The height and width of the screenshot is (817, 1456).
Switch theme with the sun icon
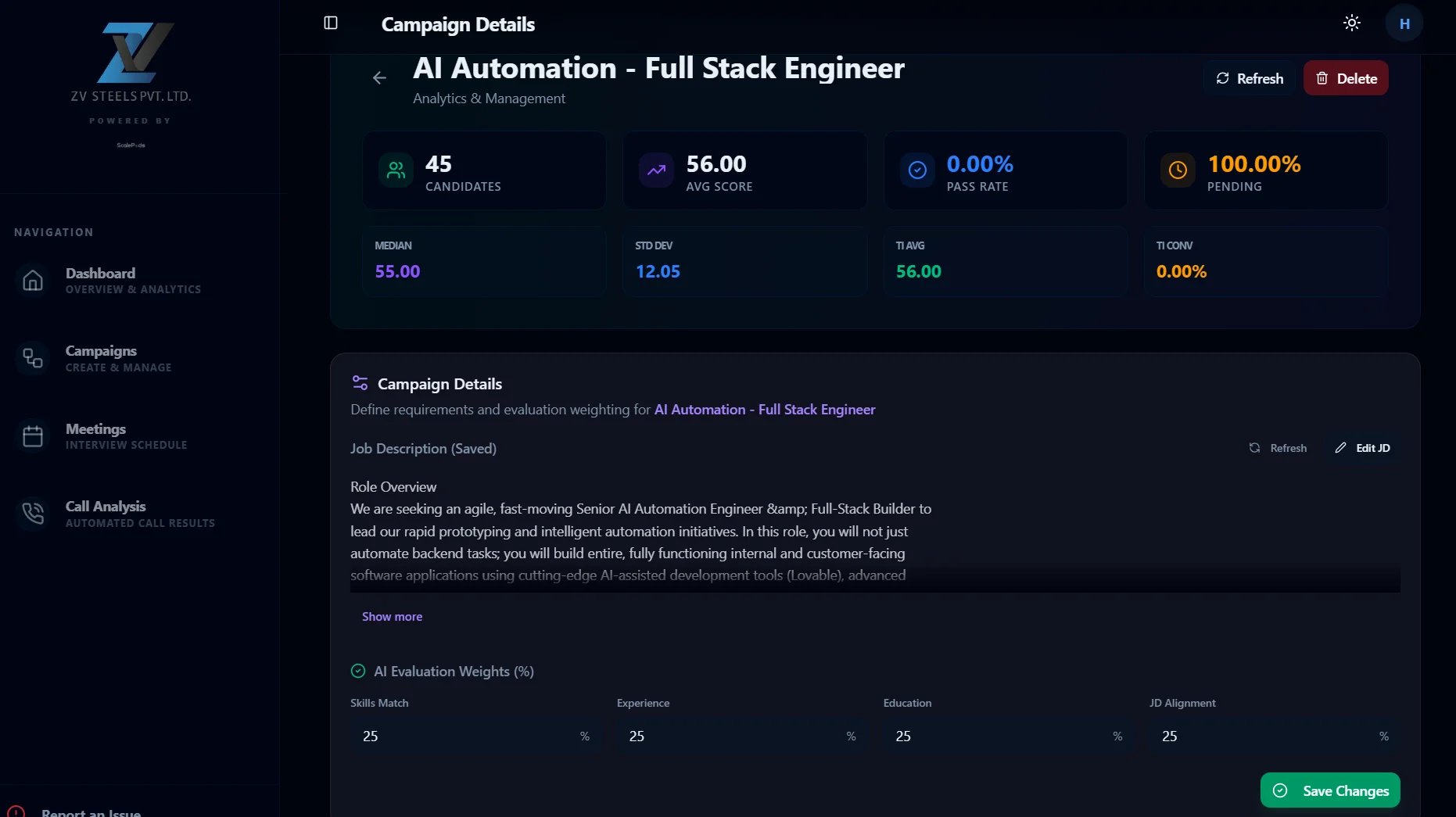point(1352,23)
